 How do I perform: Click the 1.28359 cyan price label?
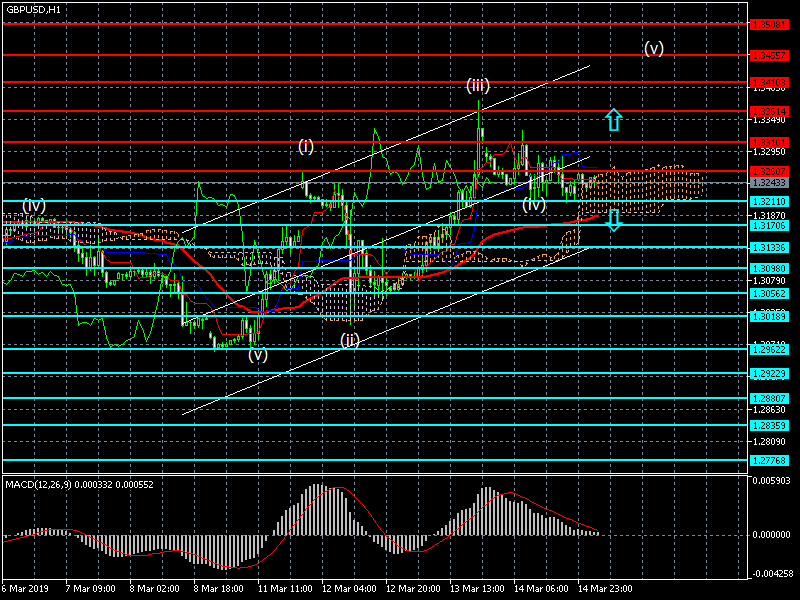coord(769,425)
